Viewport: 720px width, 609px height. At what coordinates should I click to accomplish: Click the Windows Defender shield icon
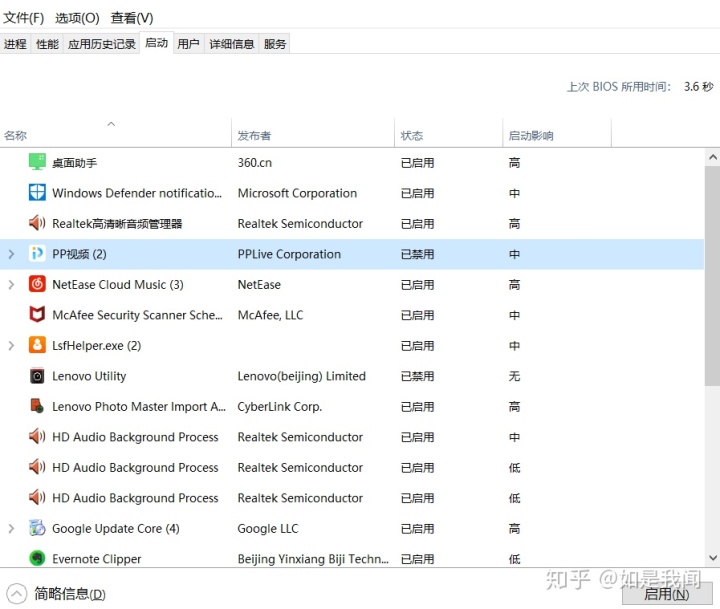pyautogui.click(x=37, y=192)
